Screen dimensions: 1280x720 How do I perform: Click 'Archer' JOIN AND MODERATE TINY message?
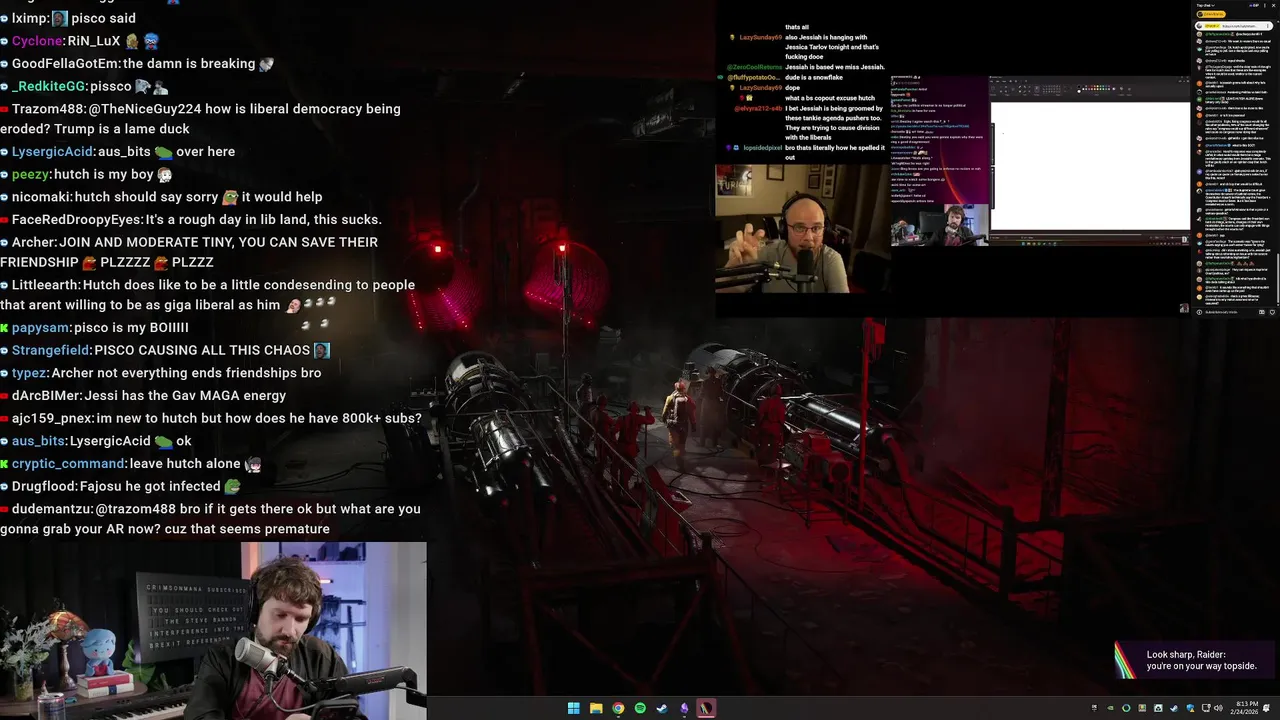(x=189, y=252)
